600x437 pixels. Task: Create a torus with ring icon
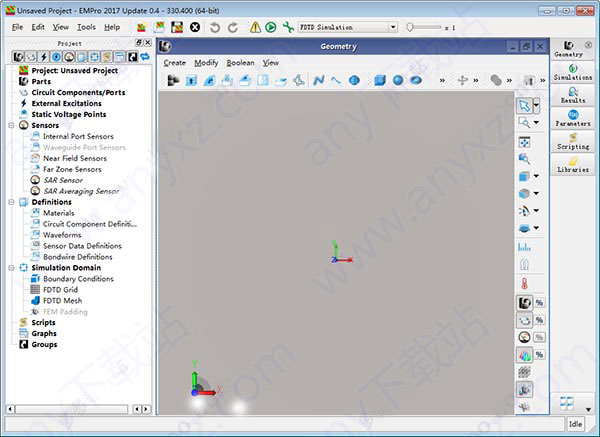pos(416,80)
